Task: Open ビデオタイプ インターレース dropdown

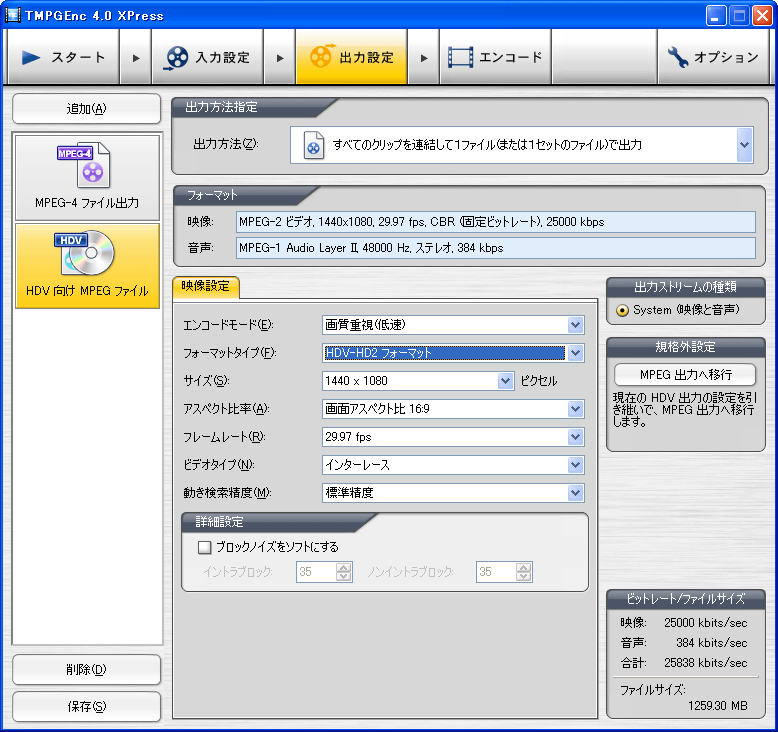Action: click(x=576, y=465)
